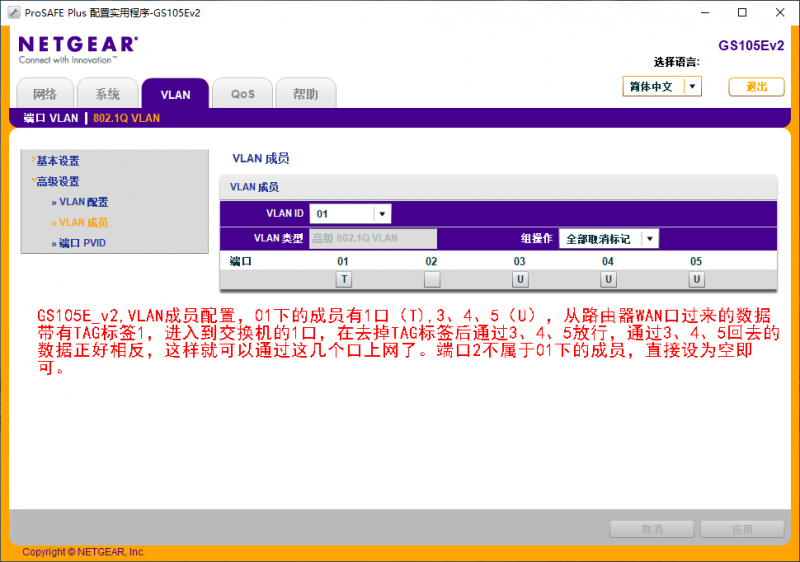Toggle port 05 untagged membership button
Viewport: 800px width, 562px height.
696,279
